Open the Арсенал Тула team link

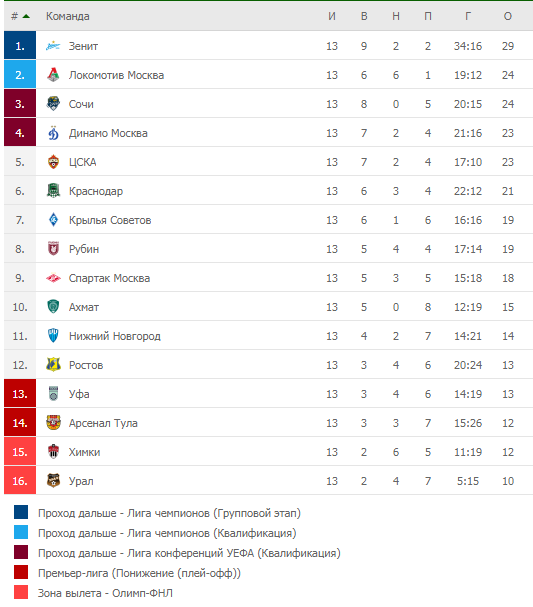click(103, 423)
